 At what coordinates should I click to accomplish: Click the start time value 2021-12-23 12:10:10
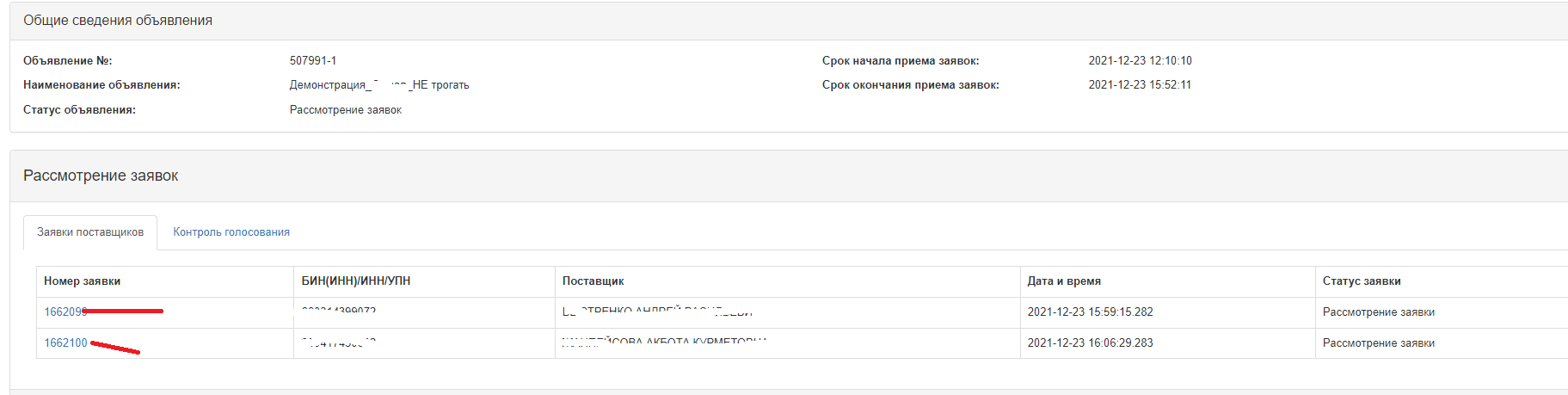1140,61
